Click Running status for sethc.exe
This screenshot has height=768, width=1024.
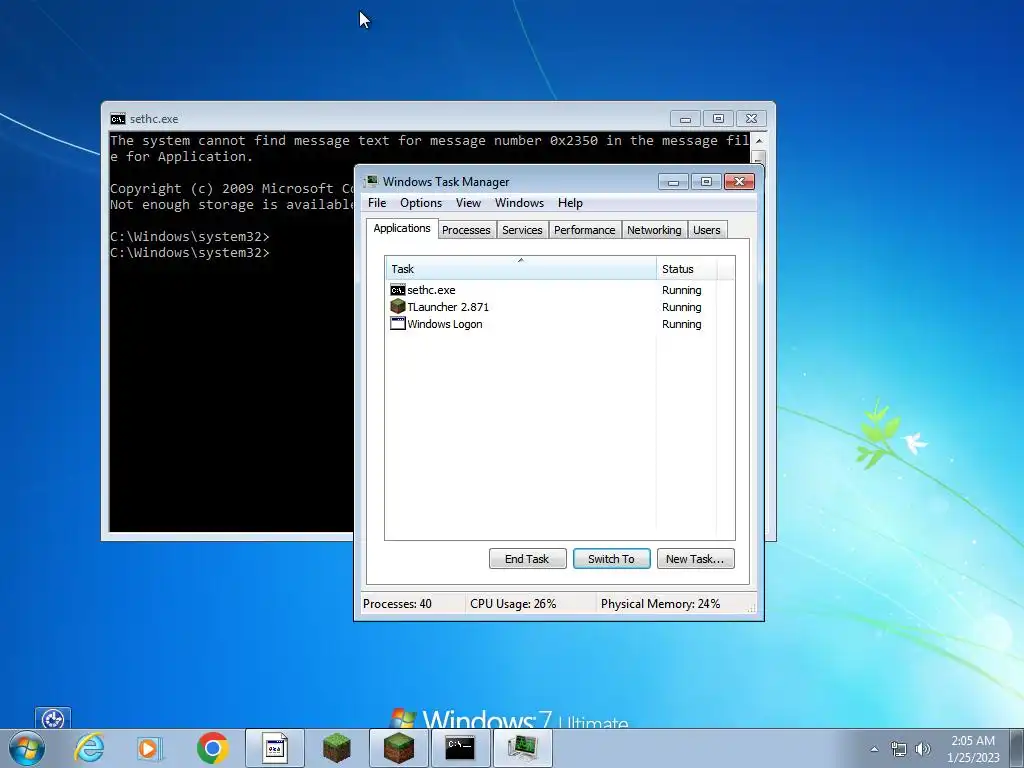[x=681, y=290]
